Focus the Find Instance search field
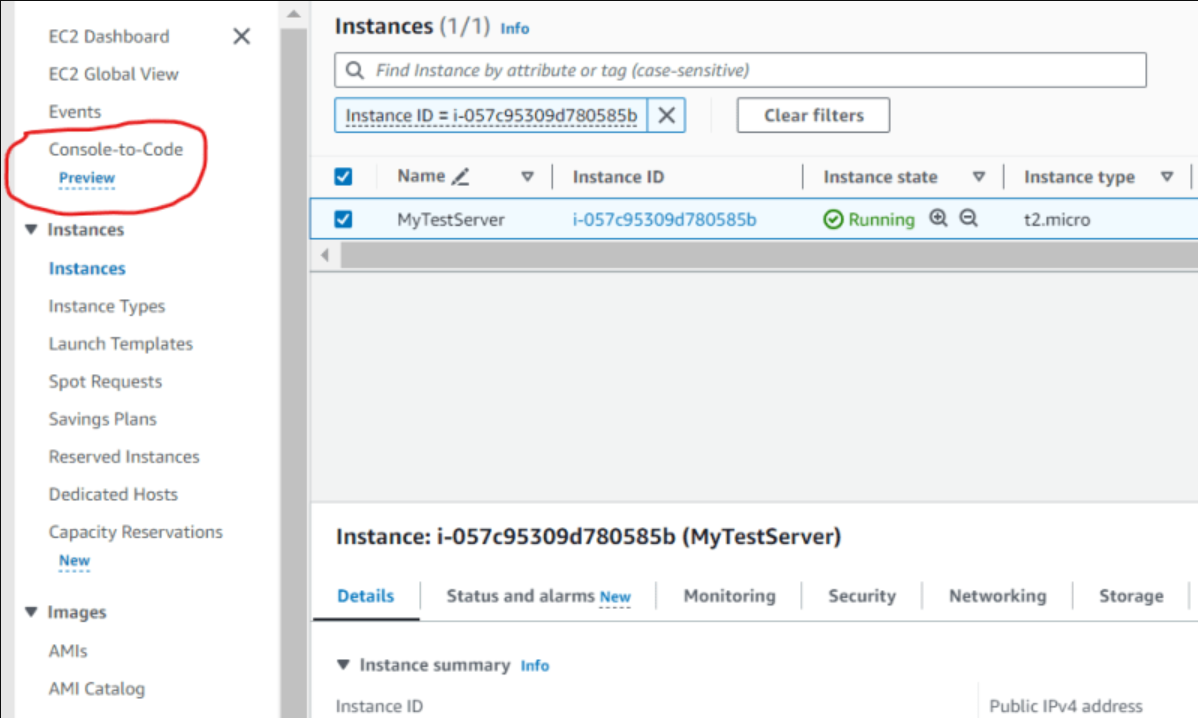The image size is (1198, 718). click(750, 71)
